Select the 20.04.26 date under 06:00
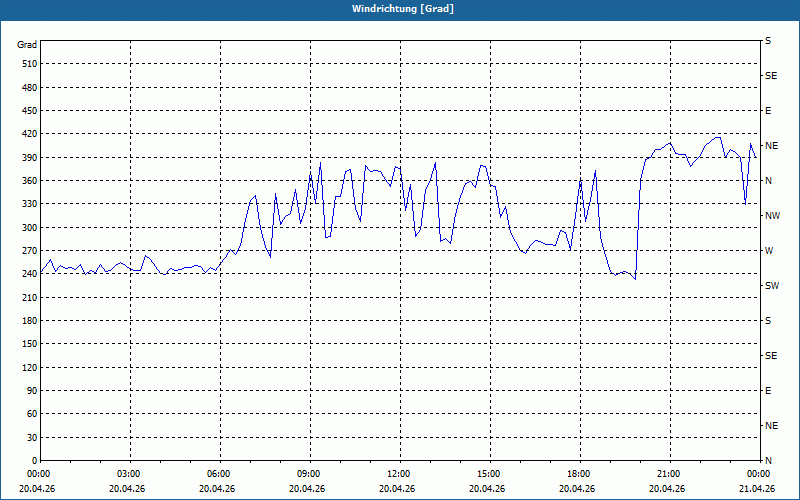Viewport: 800px width, 500px height. click(217, 489)
